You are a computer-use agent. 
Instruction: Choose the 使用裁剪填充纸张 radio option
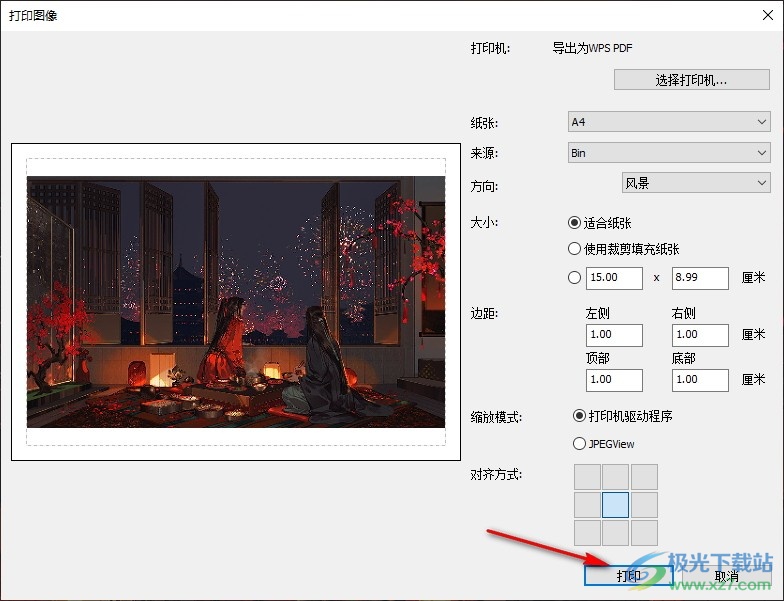click(x=624, y=249)
